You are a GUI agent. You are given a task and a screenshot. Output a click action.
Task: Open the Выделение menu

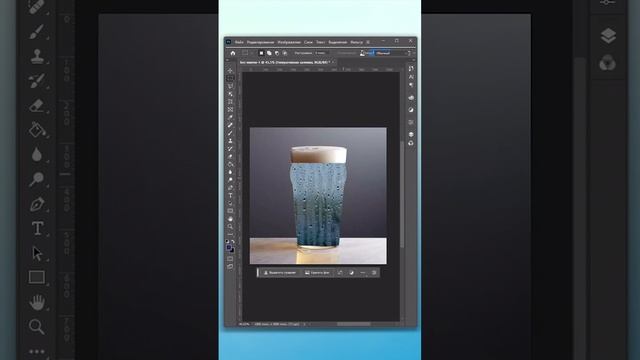click(338, 42)
